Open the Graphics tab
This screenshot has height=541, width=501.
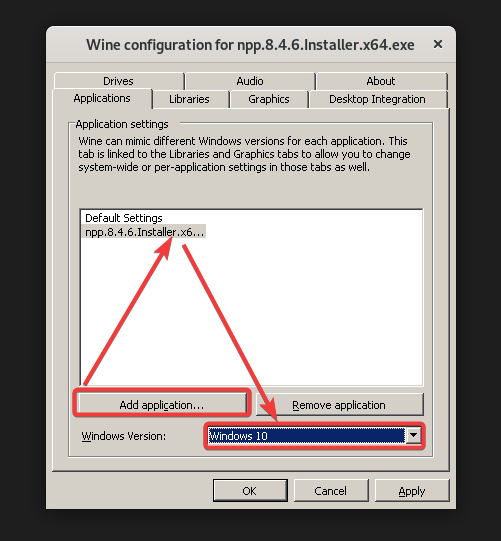269,99
